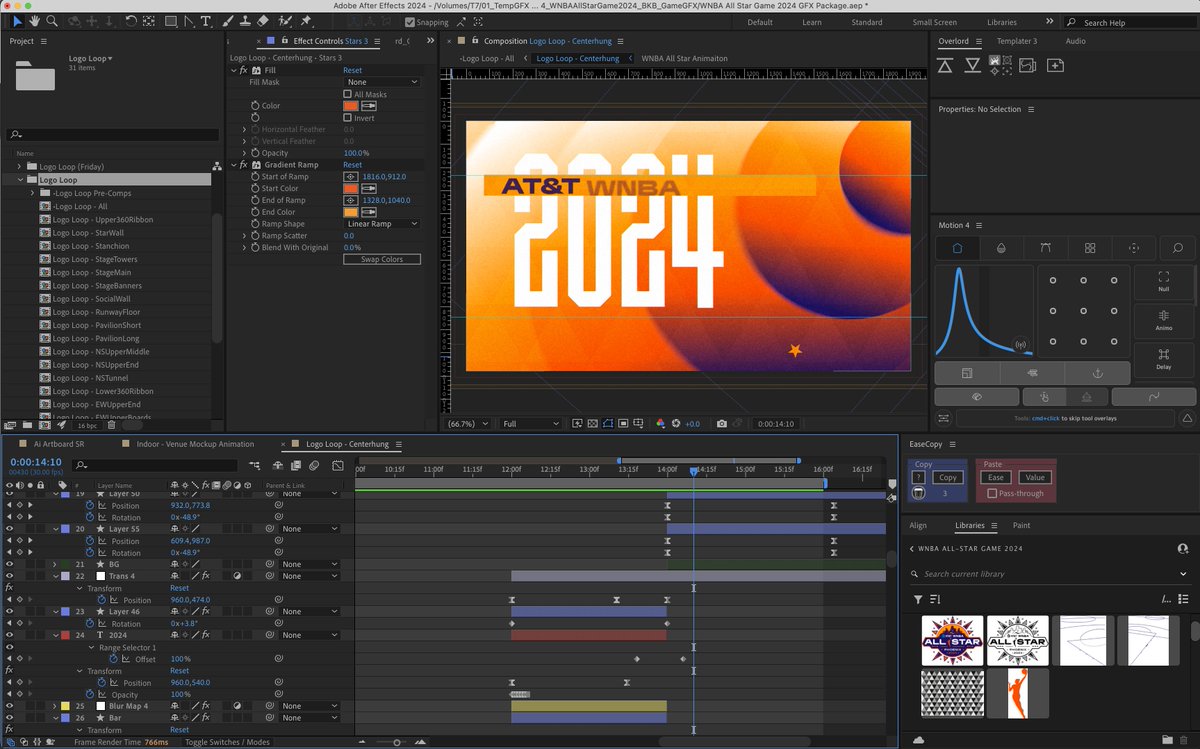Open the Ai Artboard SR timeline tab
This screenshot has height=749, width=1200.
(60, 443)
